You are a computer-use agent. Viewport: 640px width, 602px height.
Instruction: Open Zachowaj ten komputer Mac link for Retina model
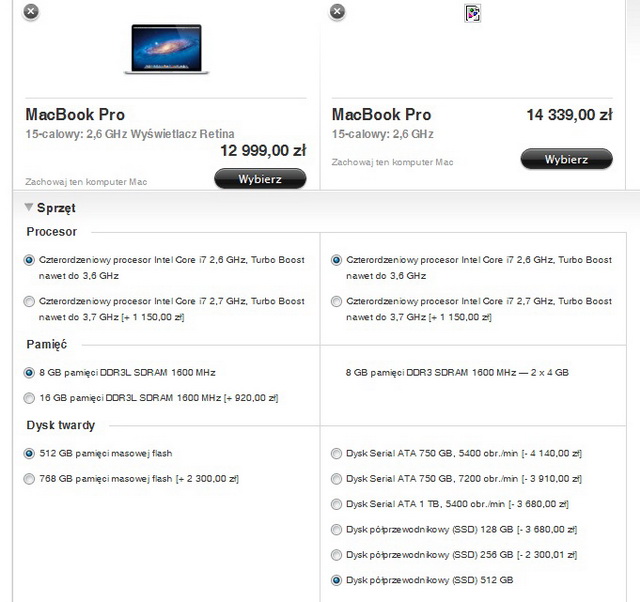pos(86,182)
